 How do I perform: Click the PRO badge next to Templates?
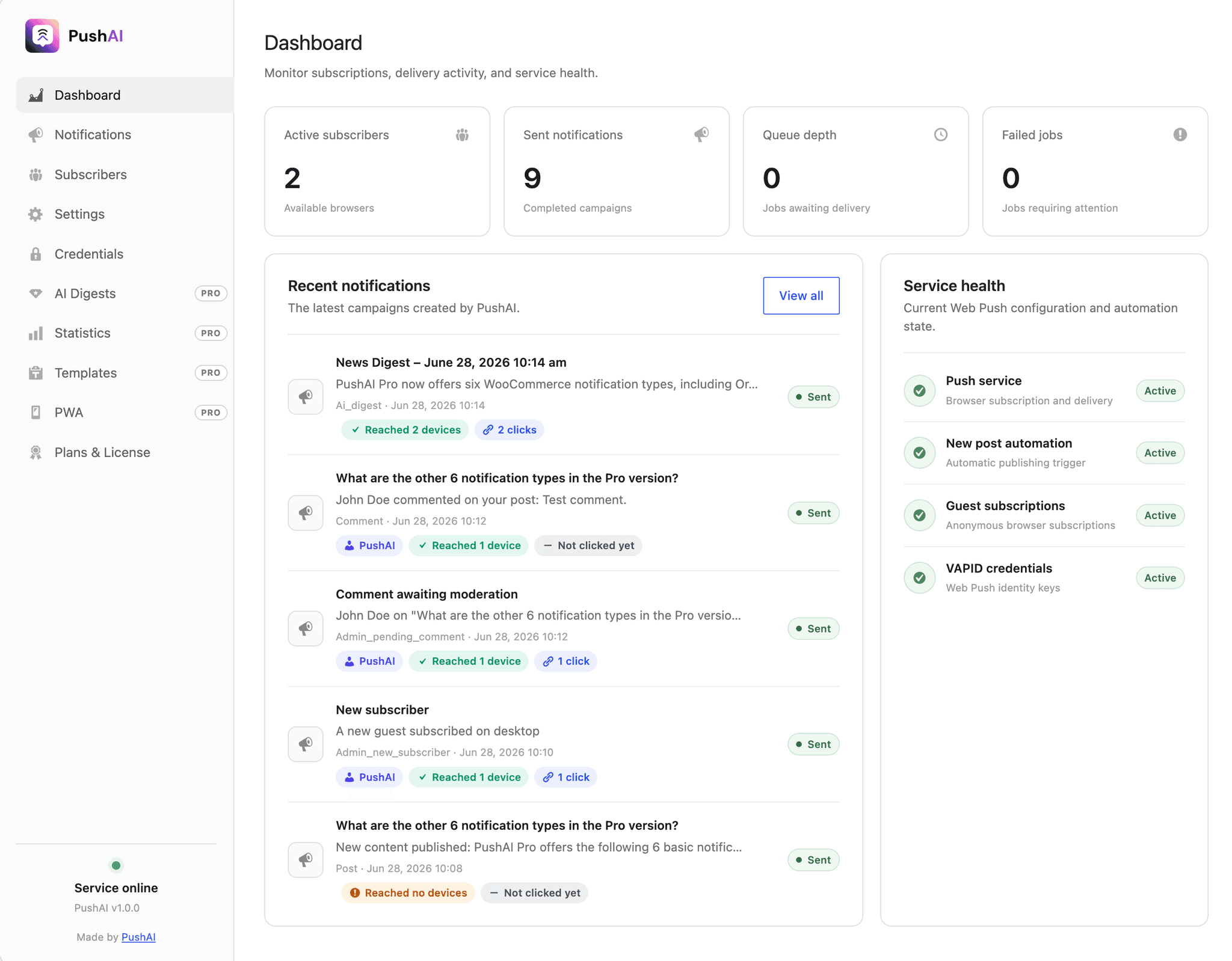click(x=211, y=373)
